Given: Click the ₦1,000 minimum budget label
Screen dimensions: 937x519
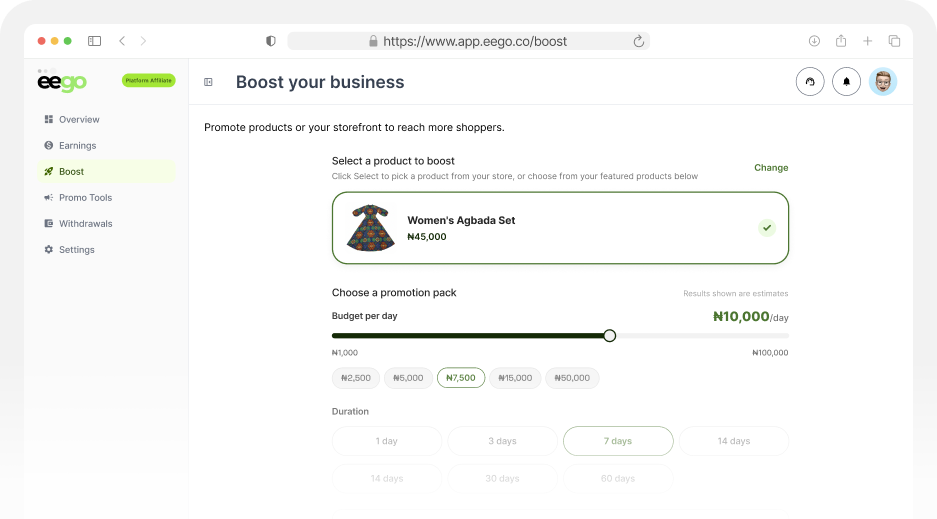Looking at the screenshot, I should click(345, 353).
